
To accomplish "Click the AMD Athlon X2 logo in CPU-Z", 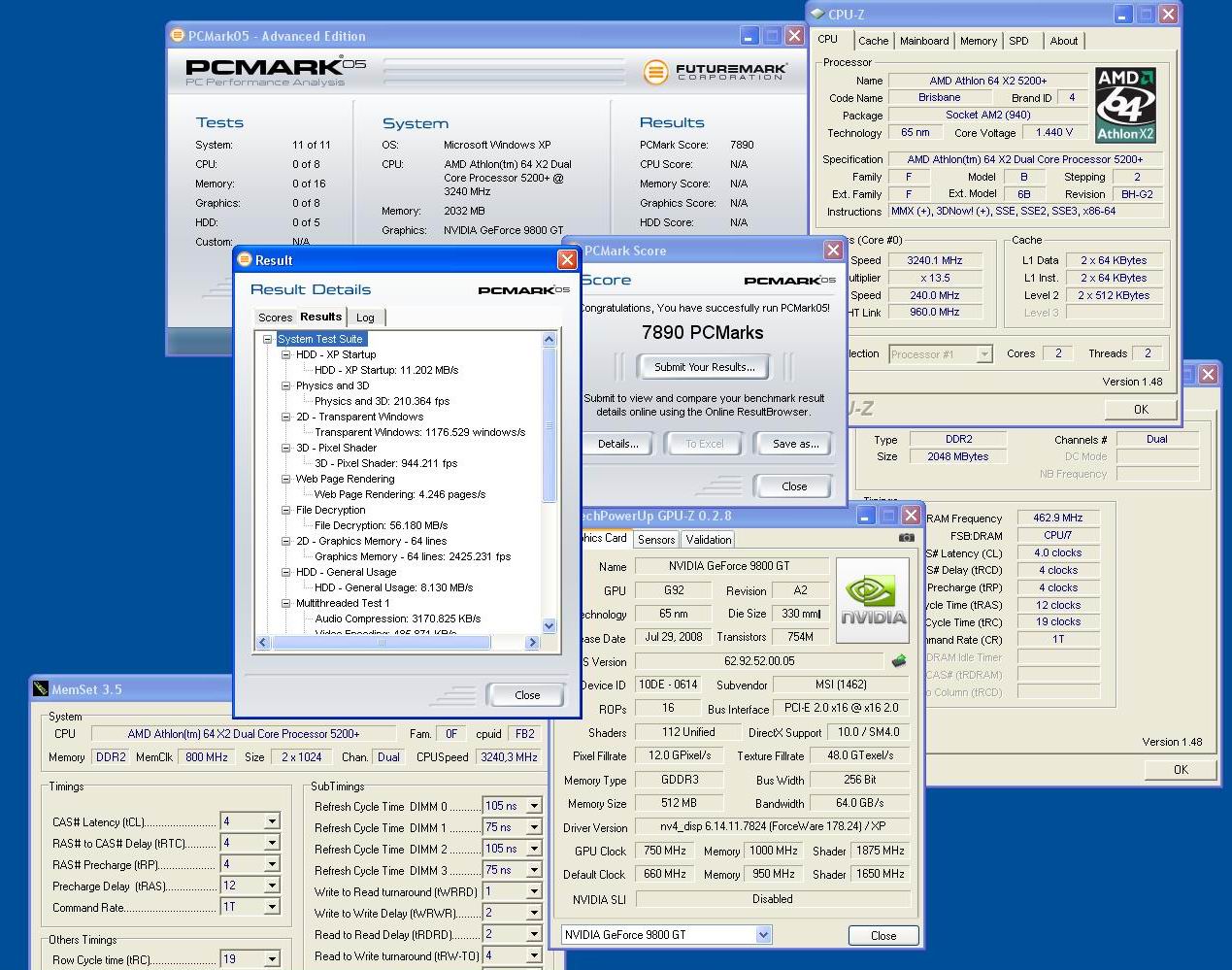I will (x=1125, y=105).
